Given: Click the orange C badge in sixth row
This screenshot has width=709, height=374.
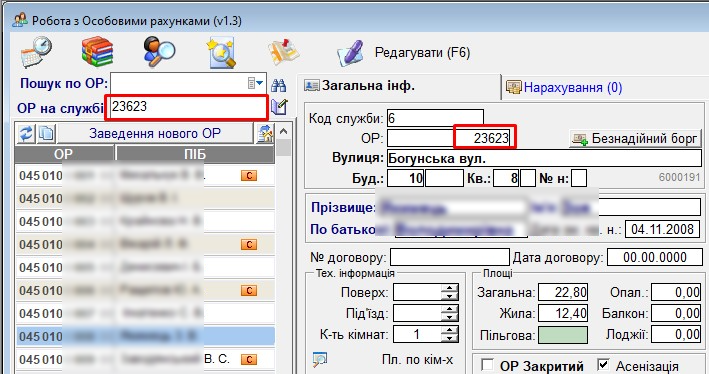Looking at the screenshot, I should (x=249, y=290).
